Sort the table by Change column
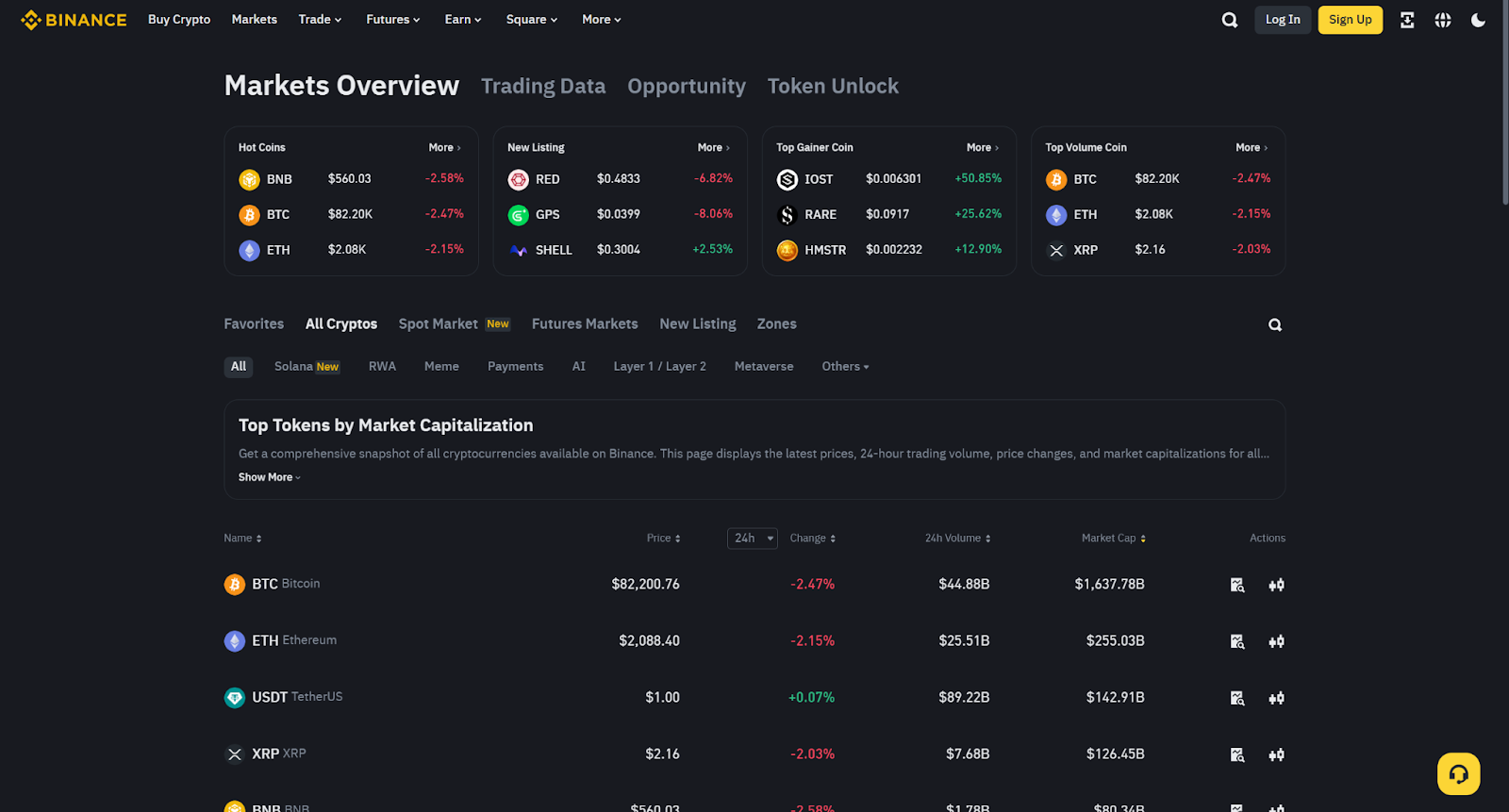Screen dimensions: 1509x812 (813, 538)
